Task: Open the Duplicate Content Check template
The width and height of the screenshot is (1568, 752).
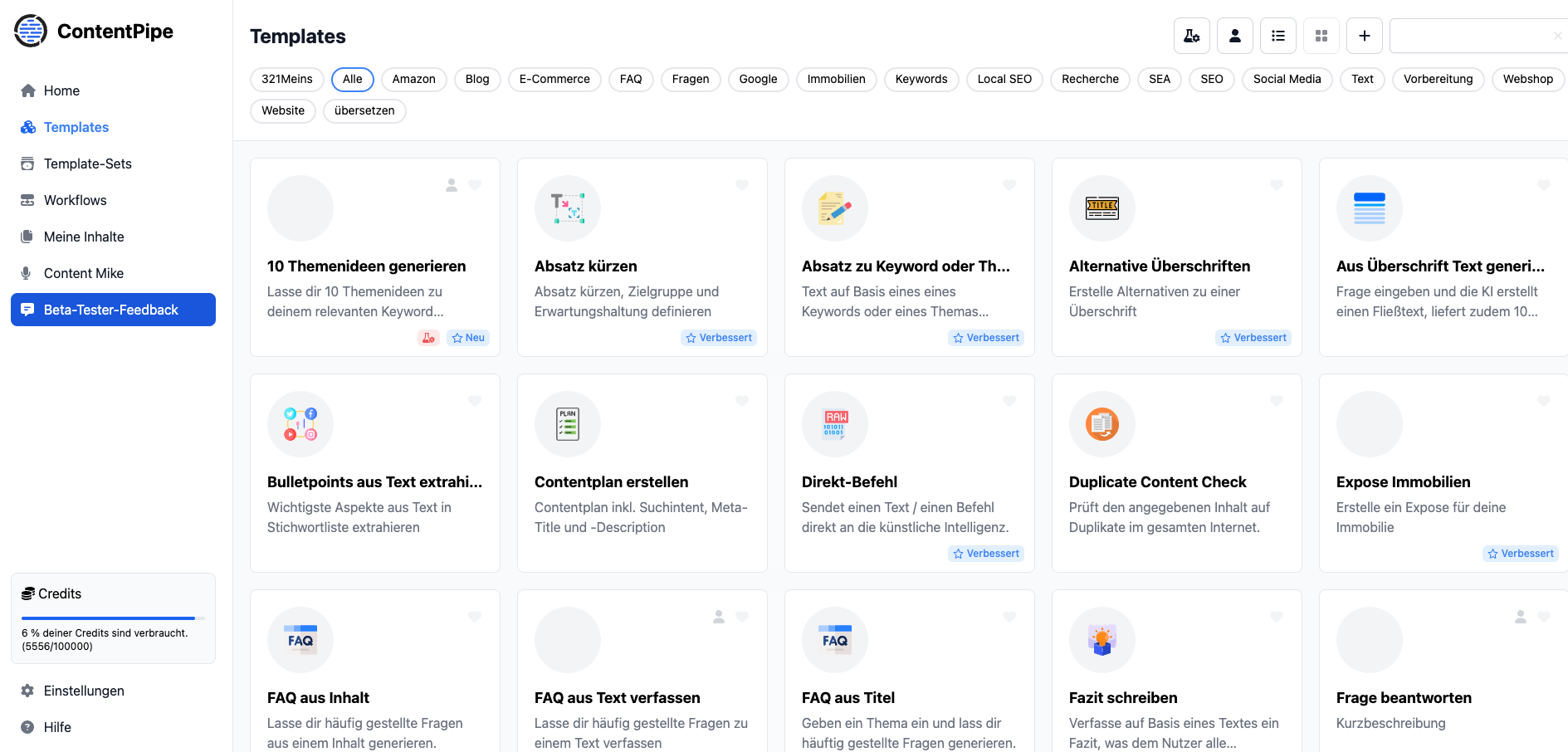Action: (1157, 482)
